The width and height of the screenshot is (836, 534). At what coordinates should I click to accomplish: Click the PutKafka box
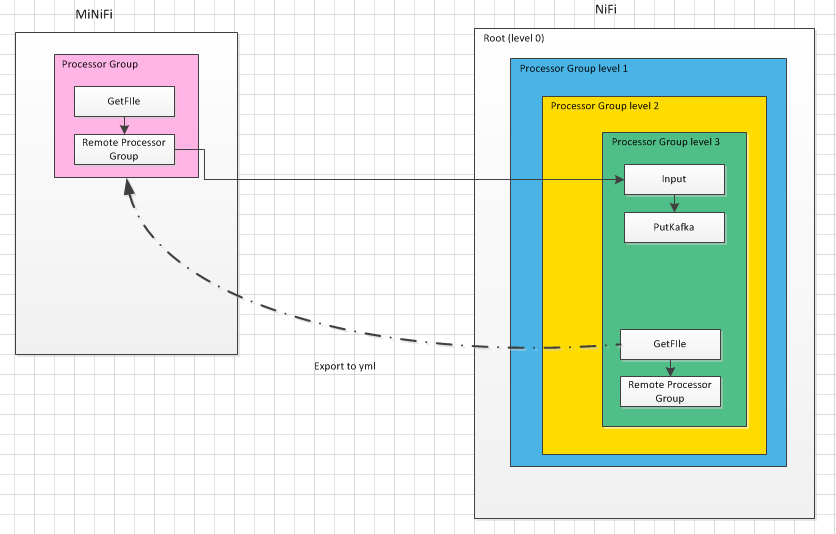[x=674, y=227]
